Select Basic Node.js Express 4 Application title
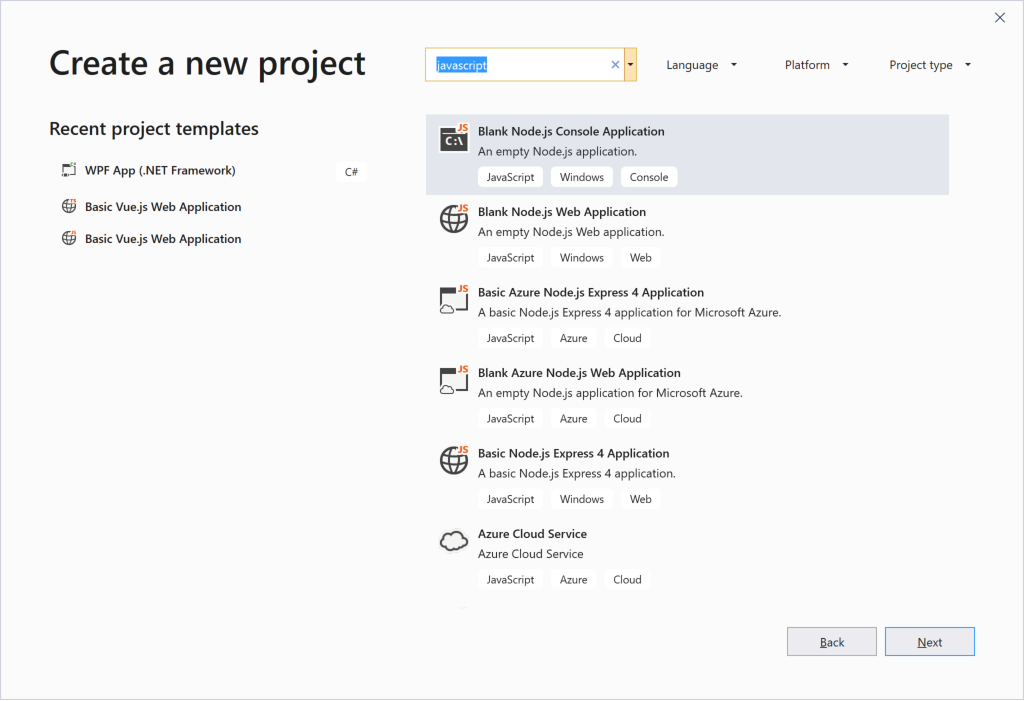This screenshot has width=1026, height=701. (574, 454)
